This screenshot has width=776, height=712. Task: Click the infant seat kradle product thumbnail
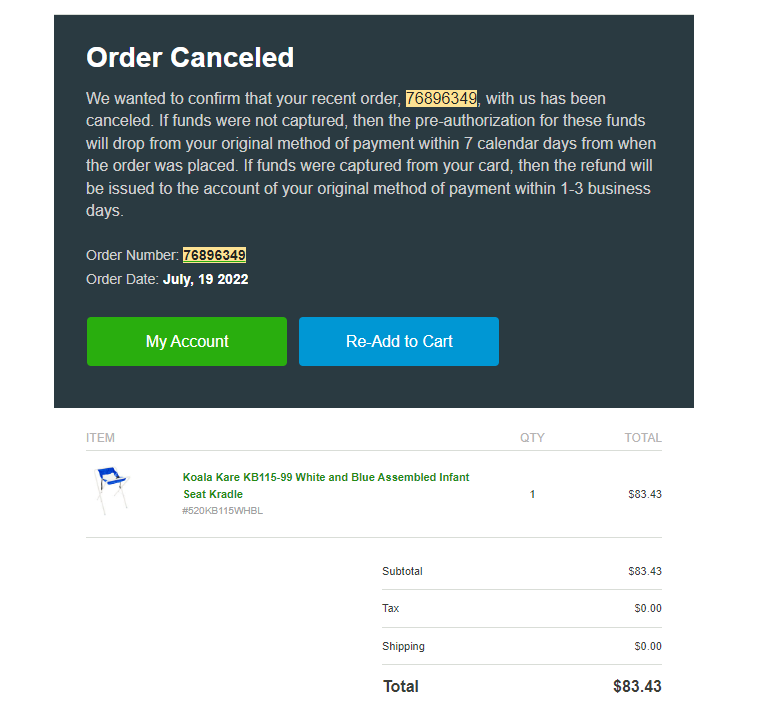112,490
